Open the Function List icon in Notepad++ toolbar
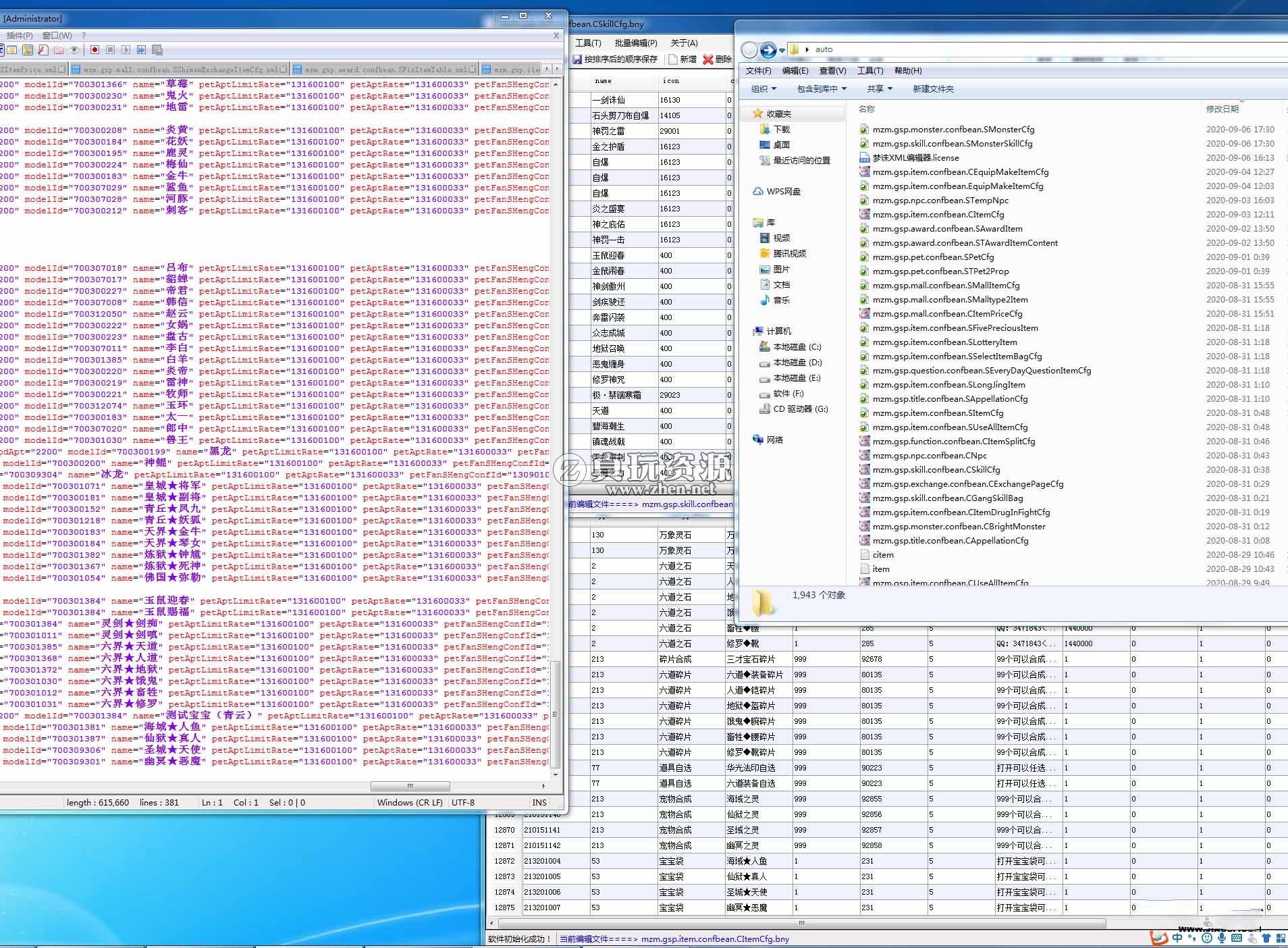 coord(43,50)
